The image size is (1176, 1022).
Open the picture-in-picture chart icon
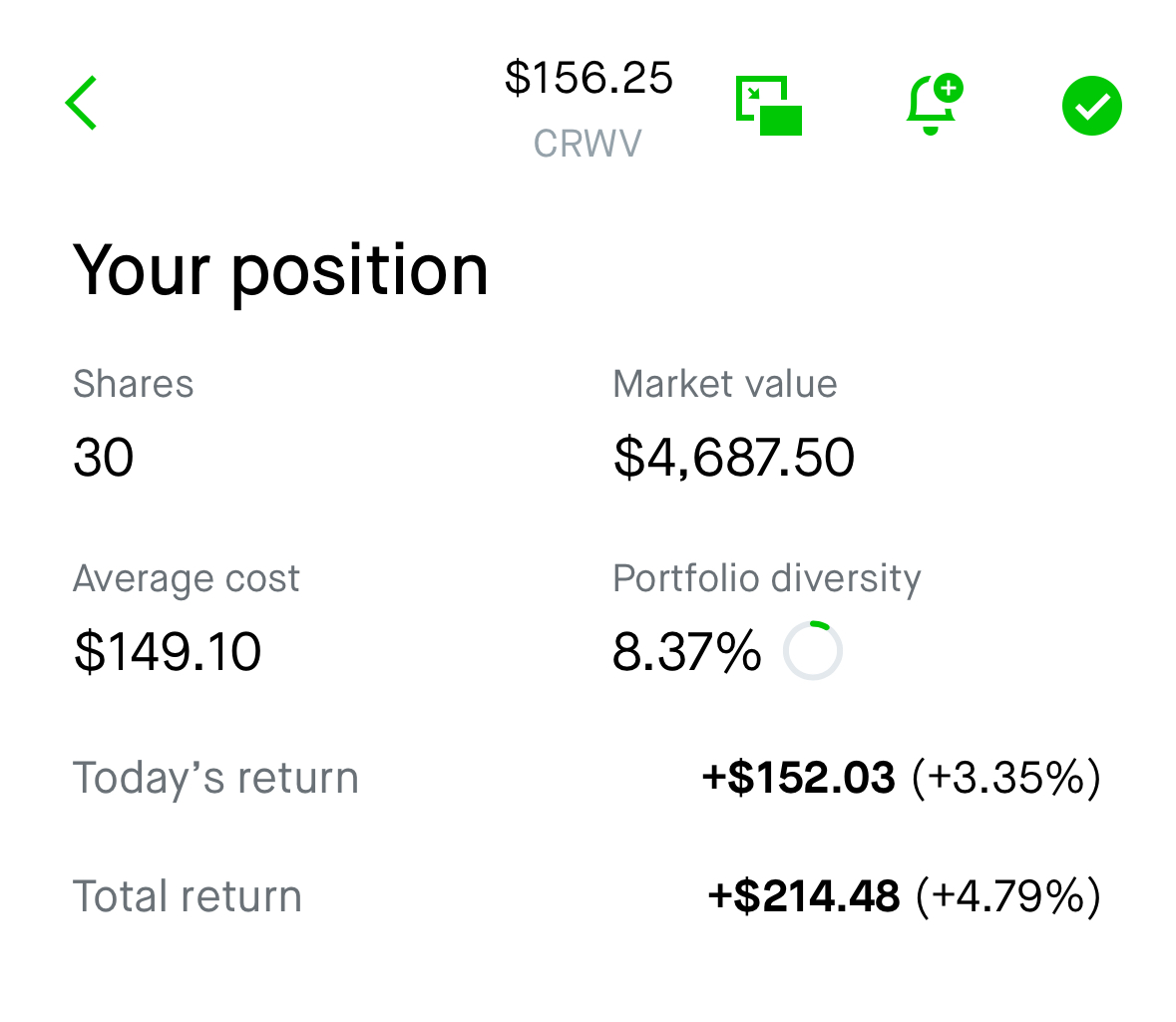tap(769, 106)
